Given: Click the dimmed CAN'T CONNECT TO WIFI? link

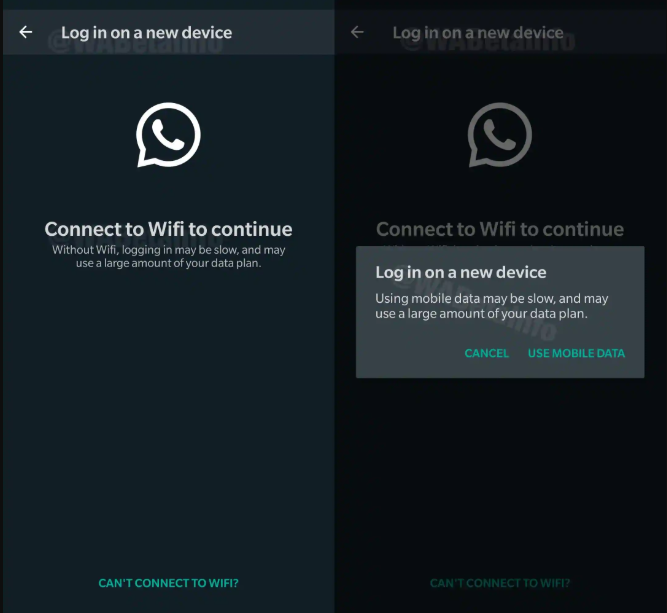Looking at the screenshot, I should 500,583.
